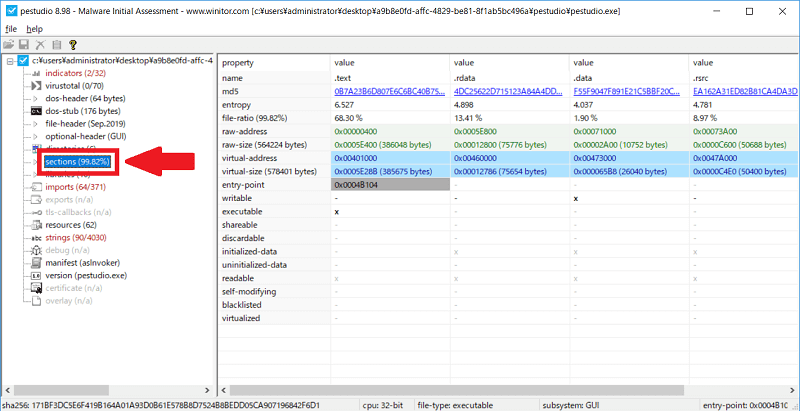
Task: Click the cpu: 32-bit status entry
Action: pos(382,405)
